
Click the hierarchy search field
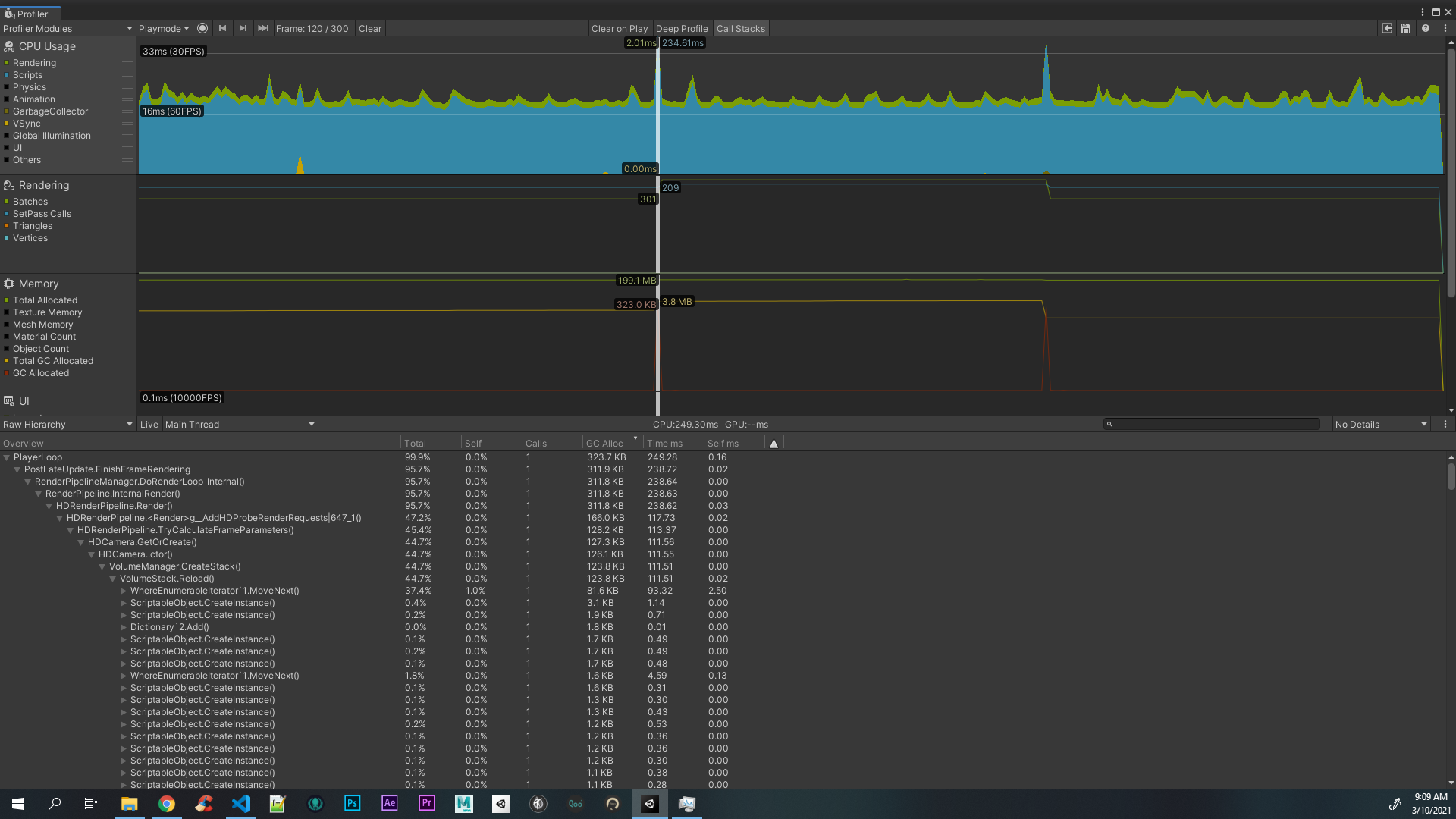click(x=1213, y=424)
